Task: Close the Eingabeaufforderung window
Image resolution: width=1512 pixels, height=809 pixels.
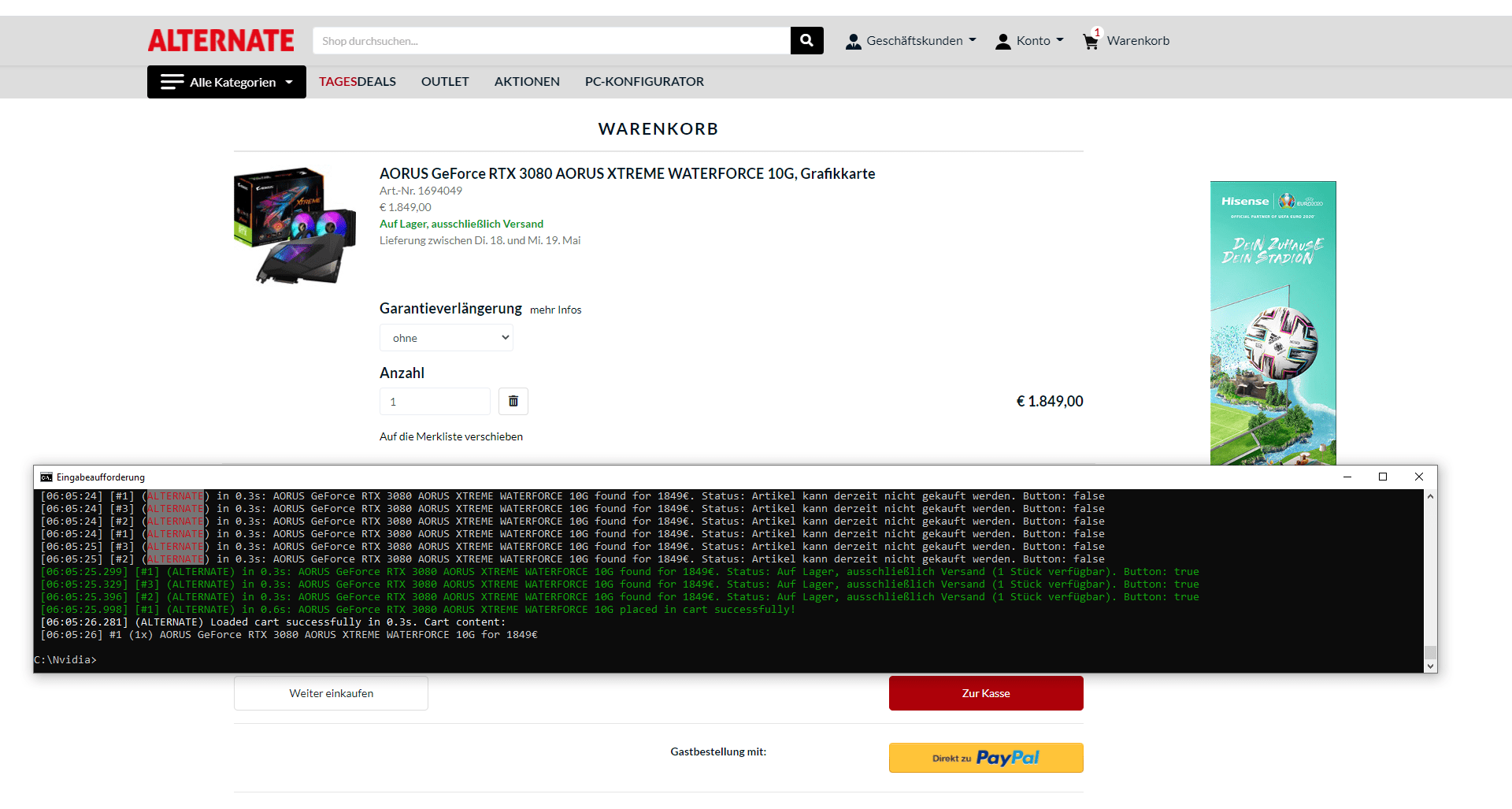Action: [1419, 477]
